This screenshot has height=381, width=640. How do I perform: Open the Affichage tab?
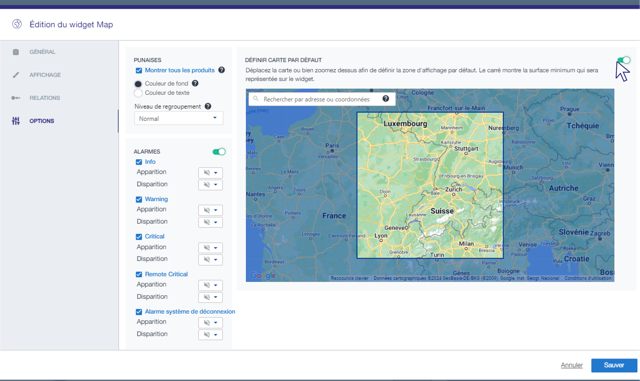click(45, 75)
